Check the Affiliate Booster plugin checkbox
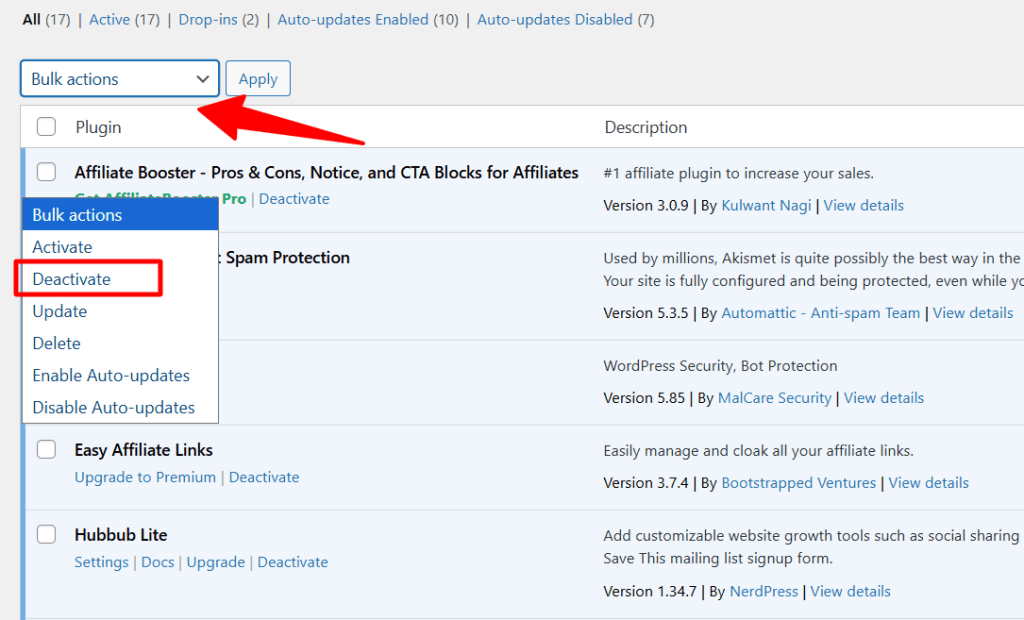1024x620 pixels. [x=46, y=172]
